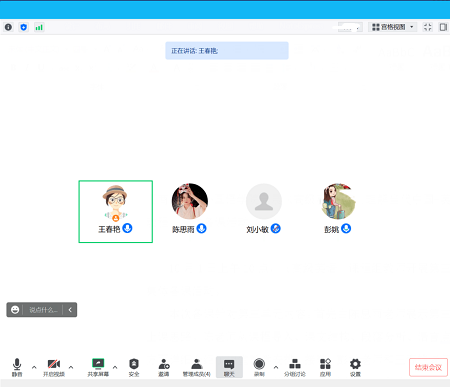
Task: Click the 邀请 invite person icon
Action: point(164,367)
